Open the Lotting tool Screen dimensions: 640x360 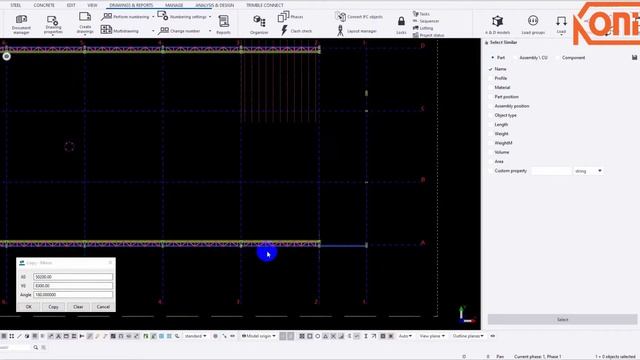[423, 28]
